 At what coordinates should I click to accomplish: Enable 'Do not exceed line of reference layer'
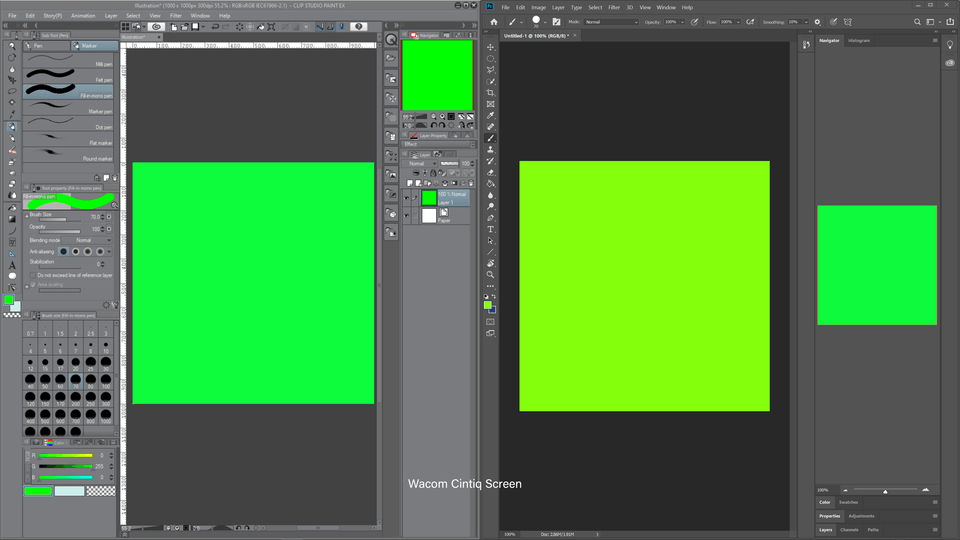click(32, 274)
